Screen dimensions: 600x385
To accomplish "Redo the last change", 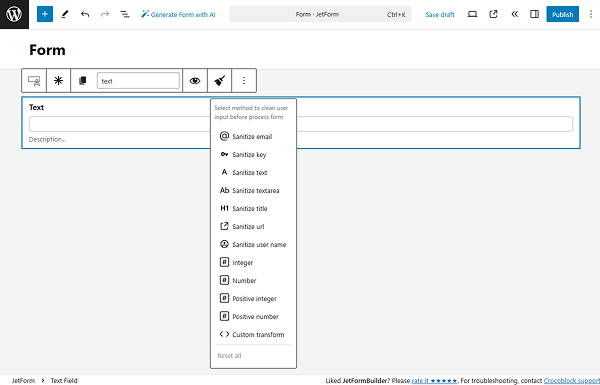I will pyautogui.click(x=105, y=14).
